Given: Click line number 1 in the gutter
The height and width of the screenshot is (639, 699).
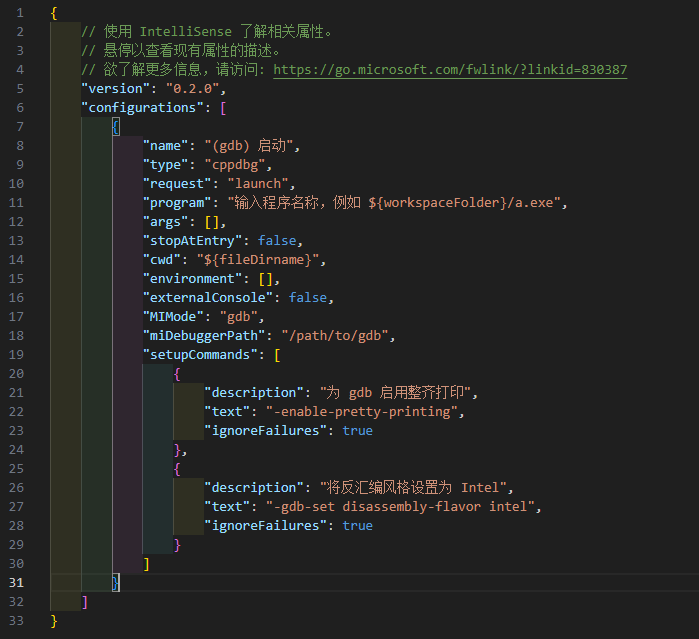Looking at the screenshot, I should tap(19, 13).
